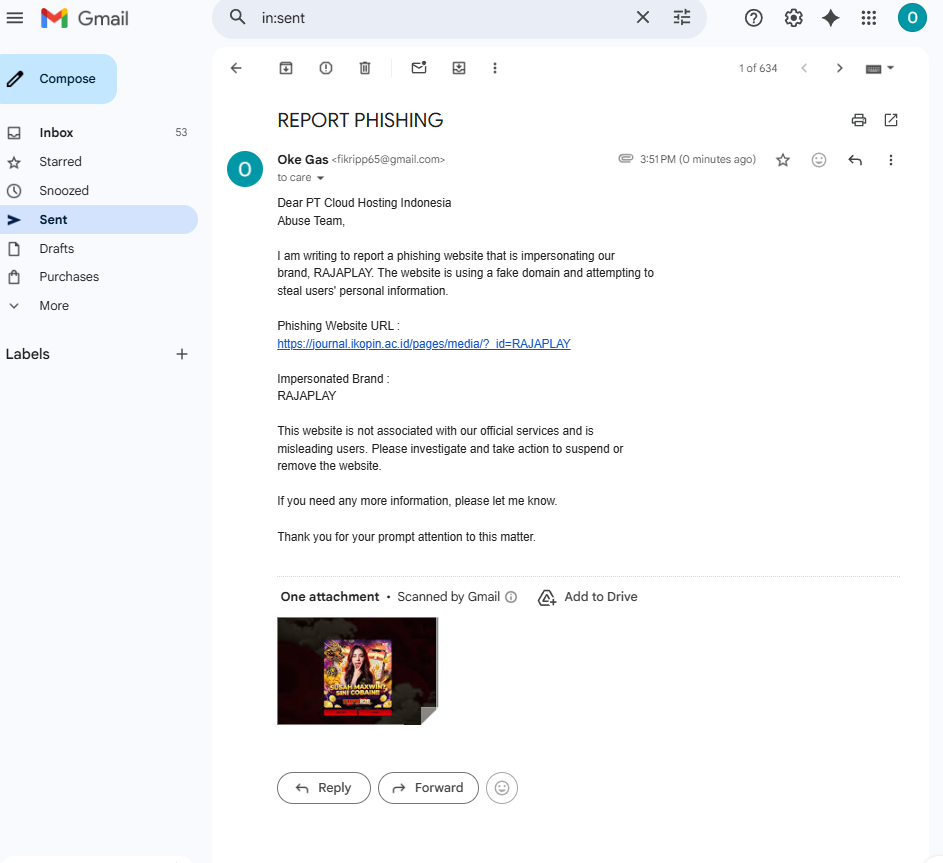Open the Gemini sparkle icon

[x=831, y=18]
